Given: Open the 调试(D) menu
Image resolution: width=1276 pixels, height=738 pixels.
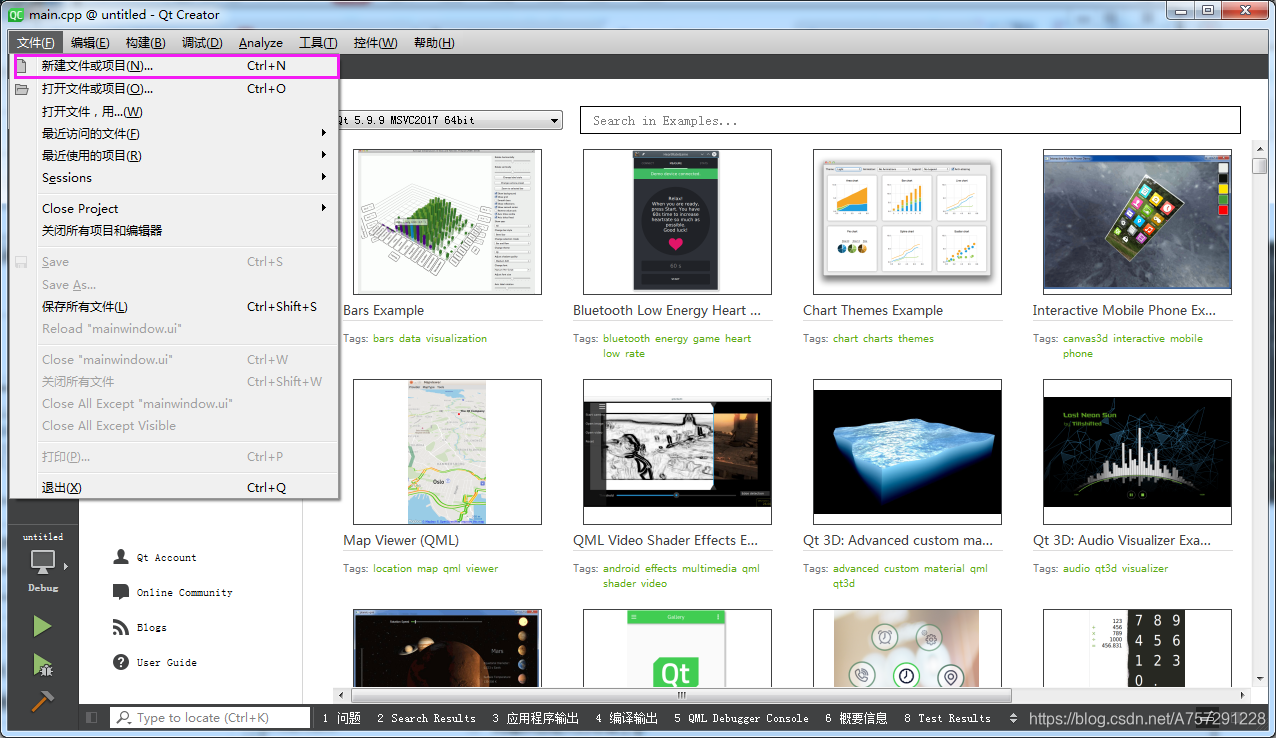Looking at the screenshot, I should (x=202, y=43).
